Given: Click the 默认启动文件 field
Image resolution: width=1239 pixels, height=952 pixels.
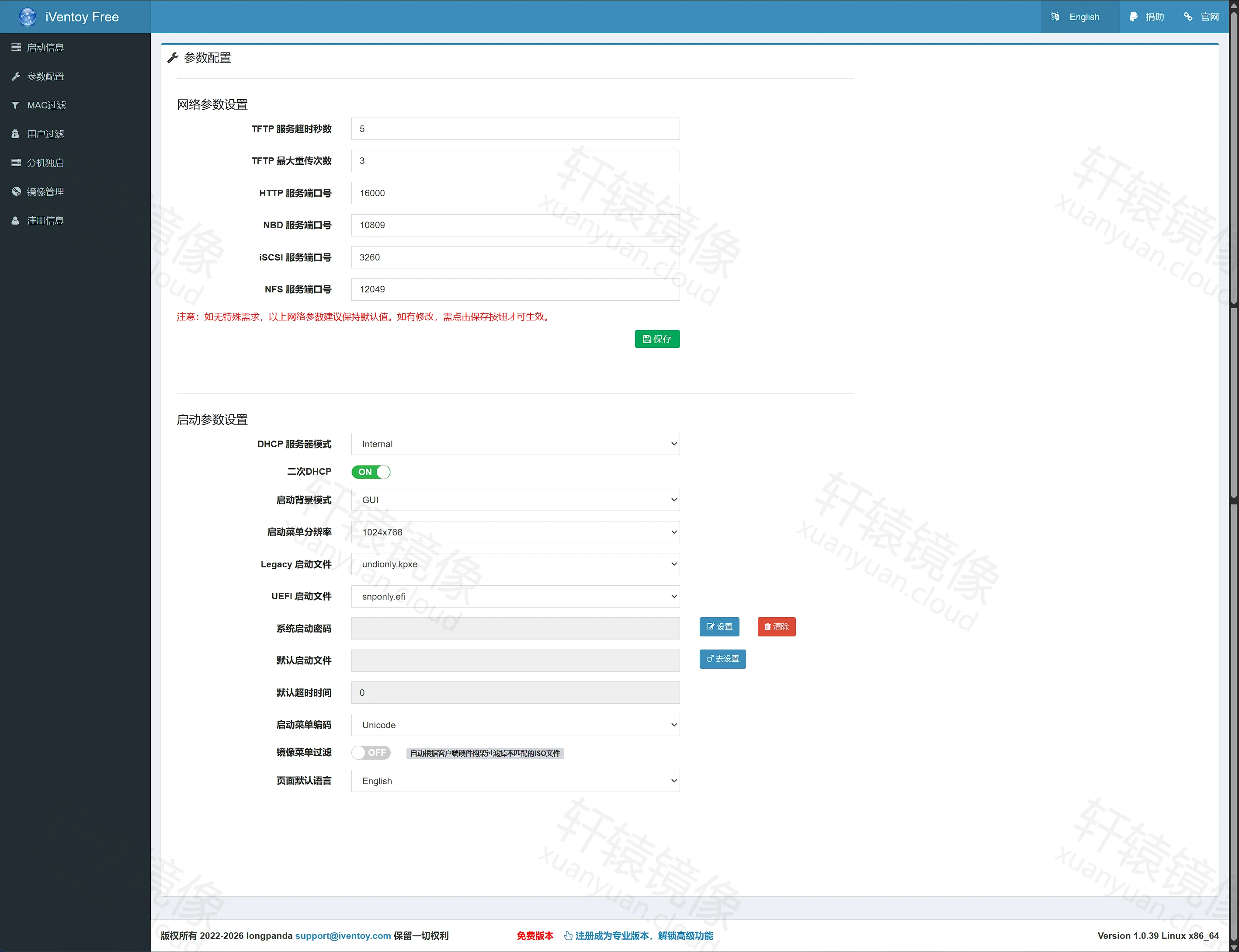Looking at the screenshot, I should (x=515, y=661).
